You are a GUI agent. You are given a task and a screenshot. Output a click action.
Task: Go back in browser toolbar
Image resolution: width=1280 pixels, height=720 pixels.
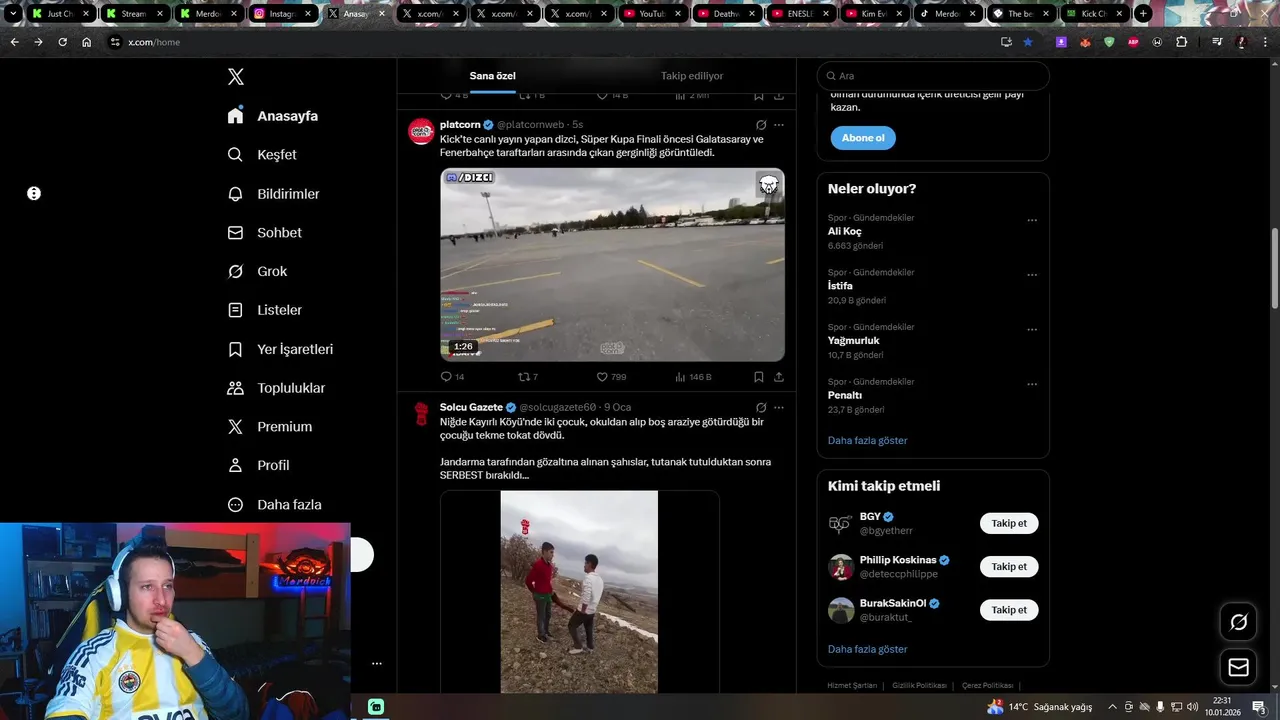[x=14, y=42]
